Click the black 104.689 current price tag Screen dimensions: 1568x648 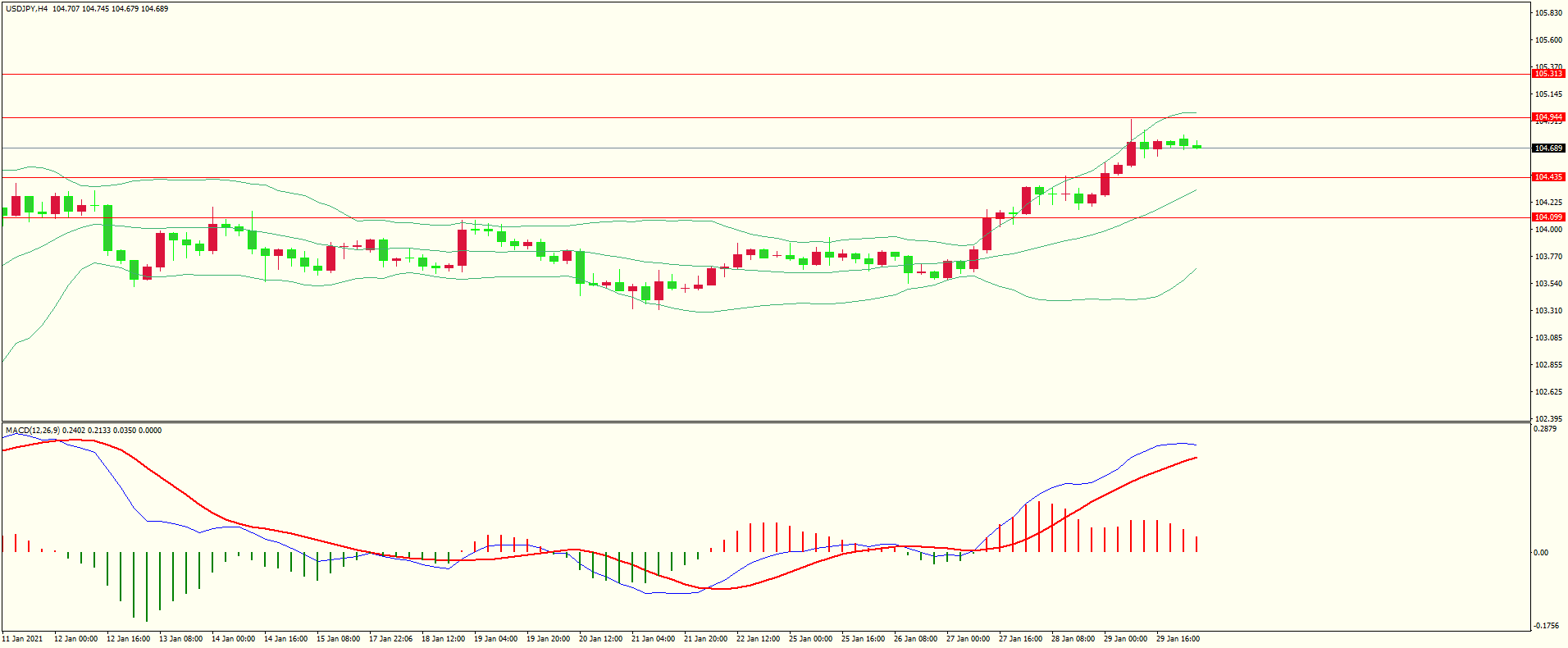[1548, 148]
